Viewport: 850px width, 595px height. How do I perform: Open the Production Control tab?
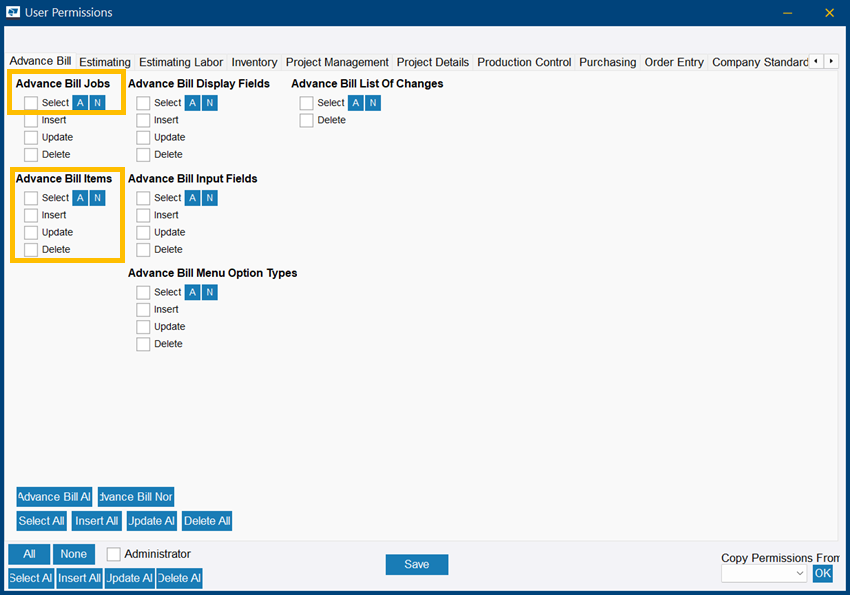tap(524, 62)
